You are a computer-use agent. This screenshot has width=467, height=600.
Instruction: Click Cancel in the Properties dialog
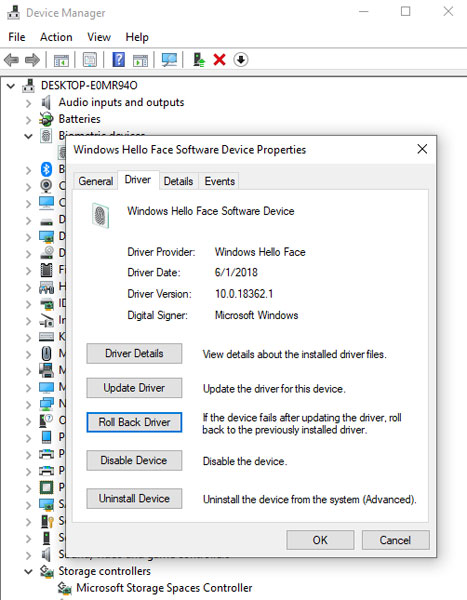pos(395,540)
